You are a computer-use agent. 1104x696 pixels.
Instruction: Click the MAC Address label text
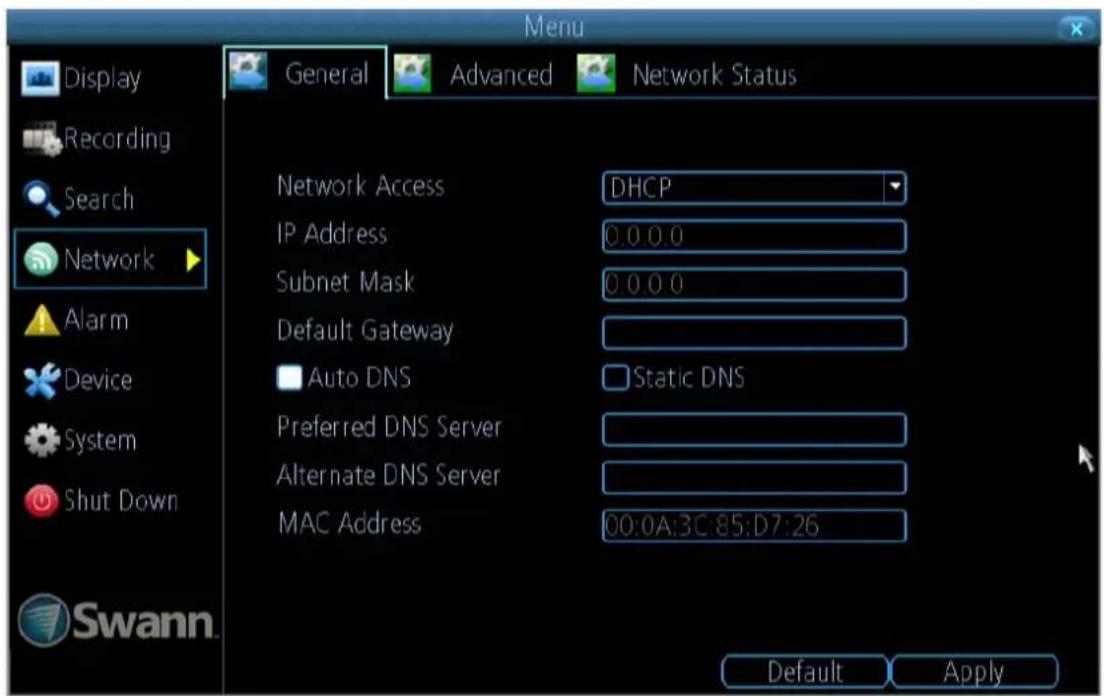click(349, 523)
